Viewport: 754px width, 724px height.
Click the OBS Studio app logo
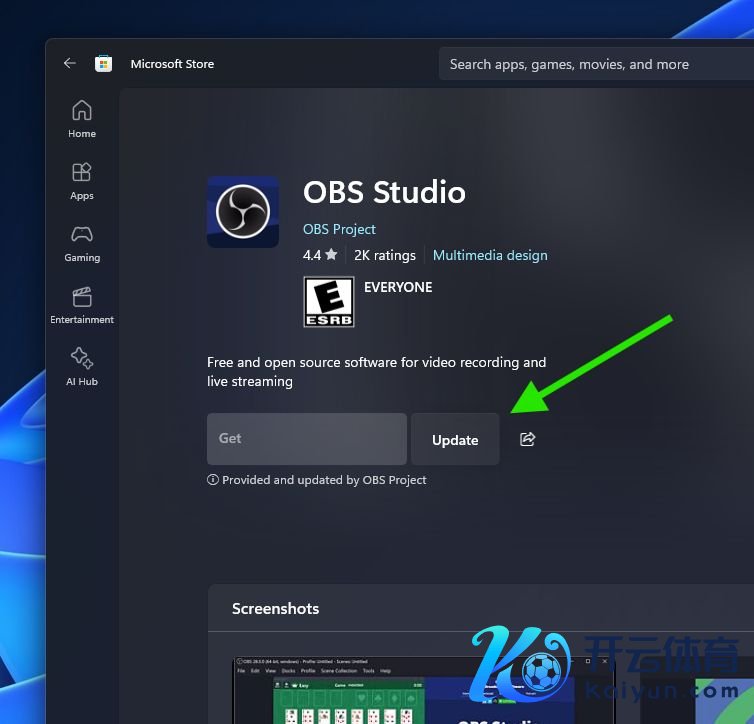243,212
